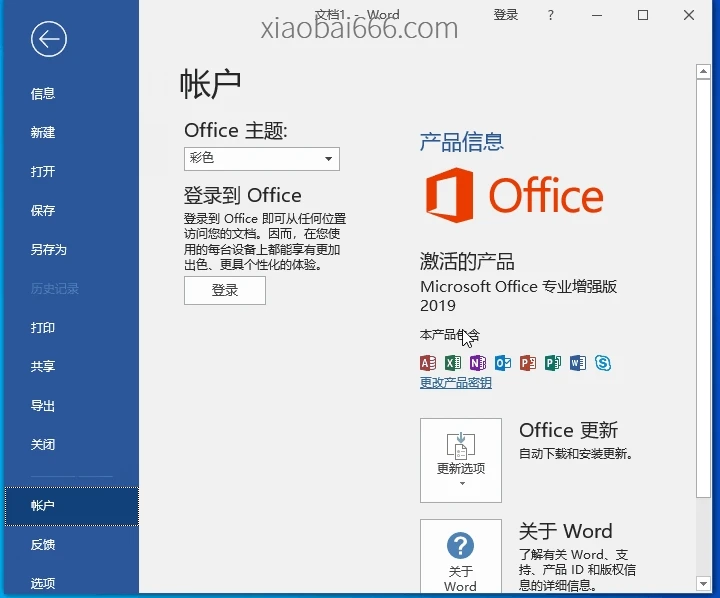Open Options in the sidebar
720x598 pixels.
coord(71,583)
